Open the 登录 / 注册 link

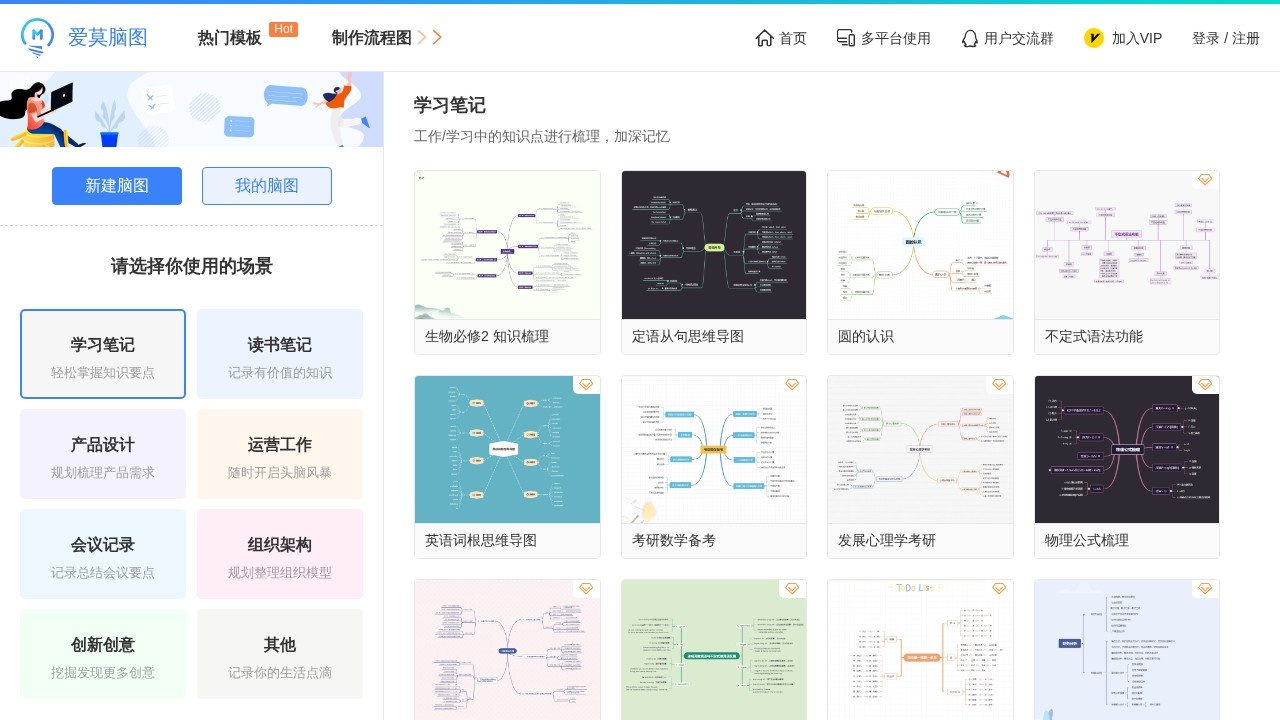1225,38
